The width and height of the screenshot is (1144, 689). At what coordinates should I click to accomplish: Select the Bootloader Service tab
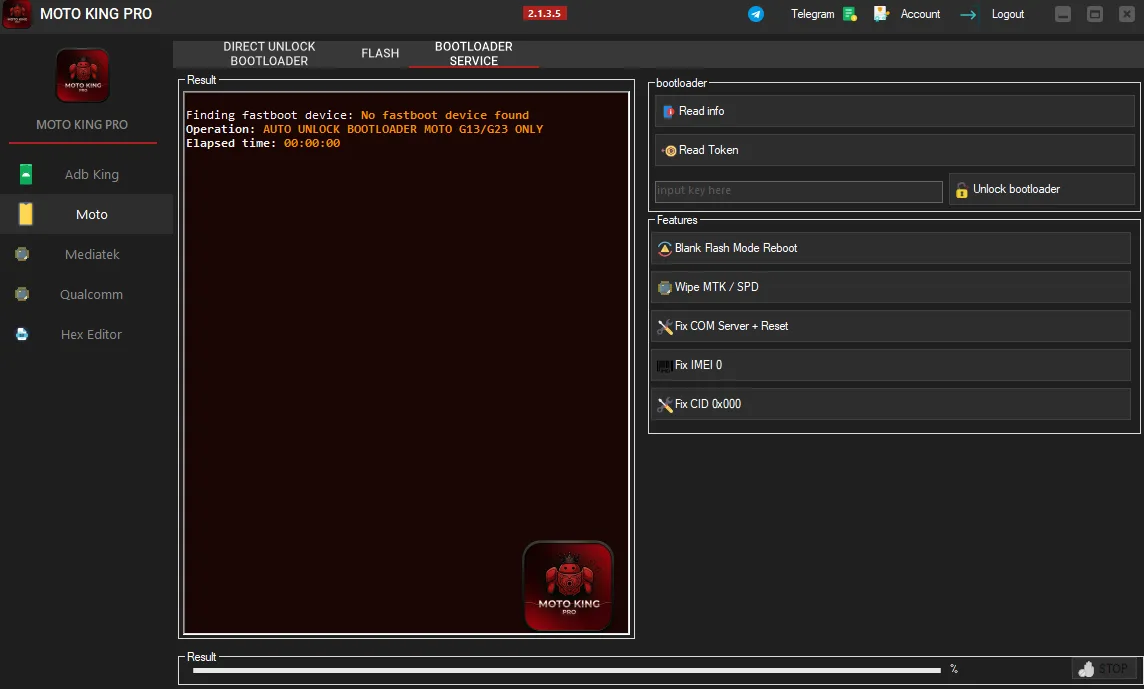pos(474,53)
